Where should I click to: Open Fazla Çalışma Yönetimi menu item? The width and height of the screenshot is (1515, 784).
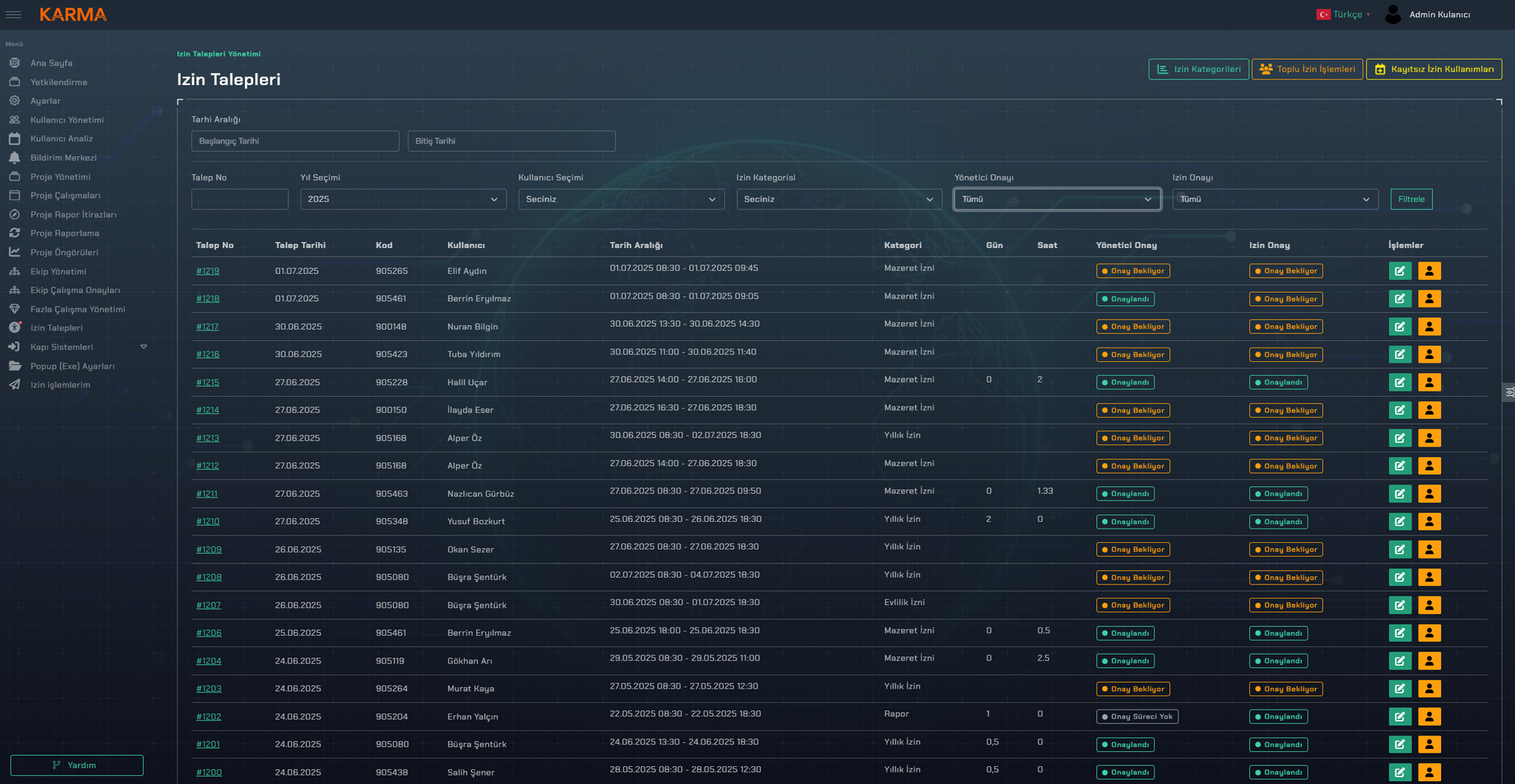(x=77, y=309)
